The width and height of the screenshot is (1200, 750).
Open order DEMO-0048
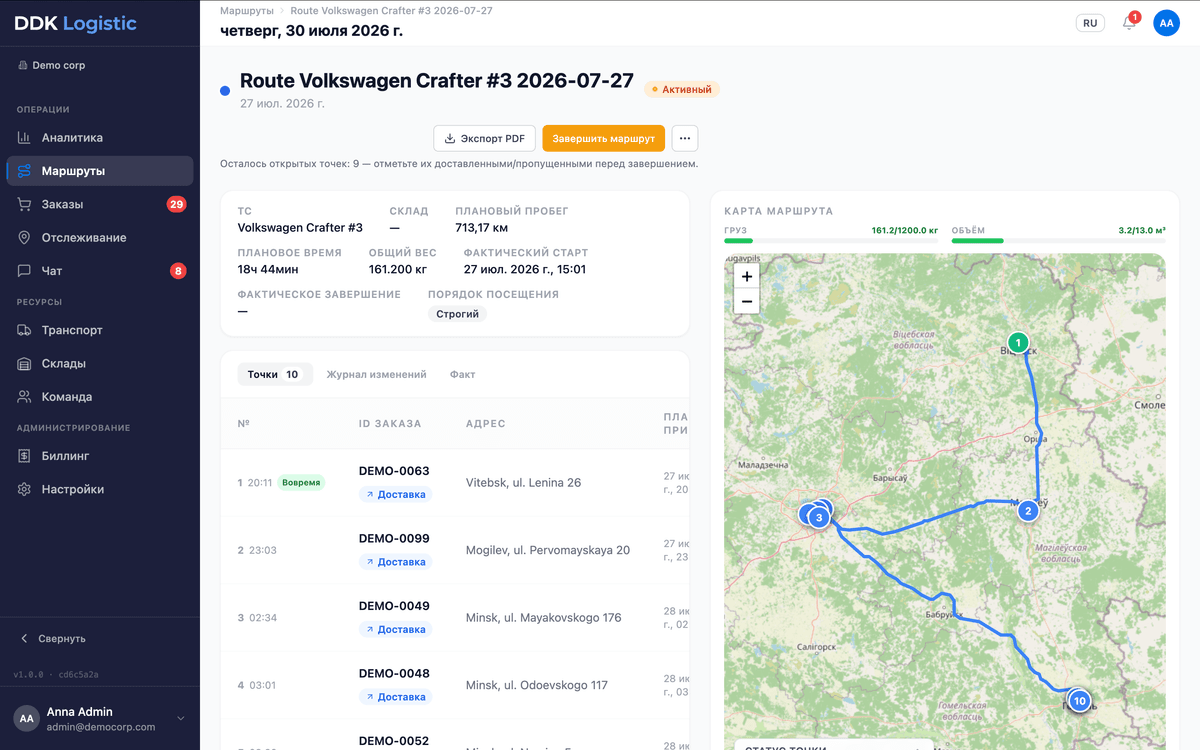click(394, 673)
